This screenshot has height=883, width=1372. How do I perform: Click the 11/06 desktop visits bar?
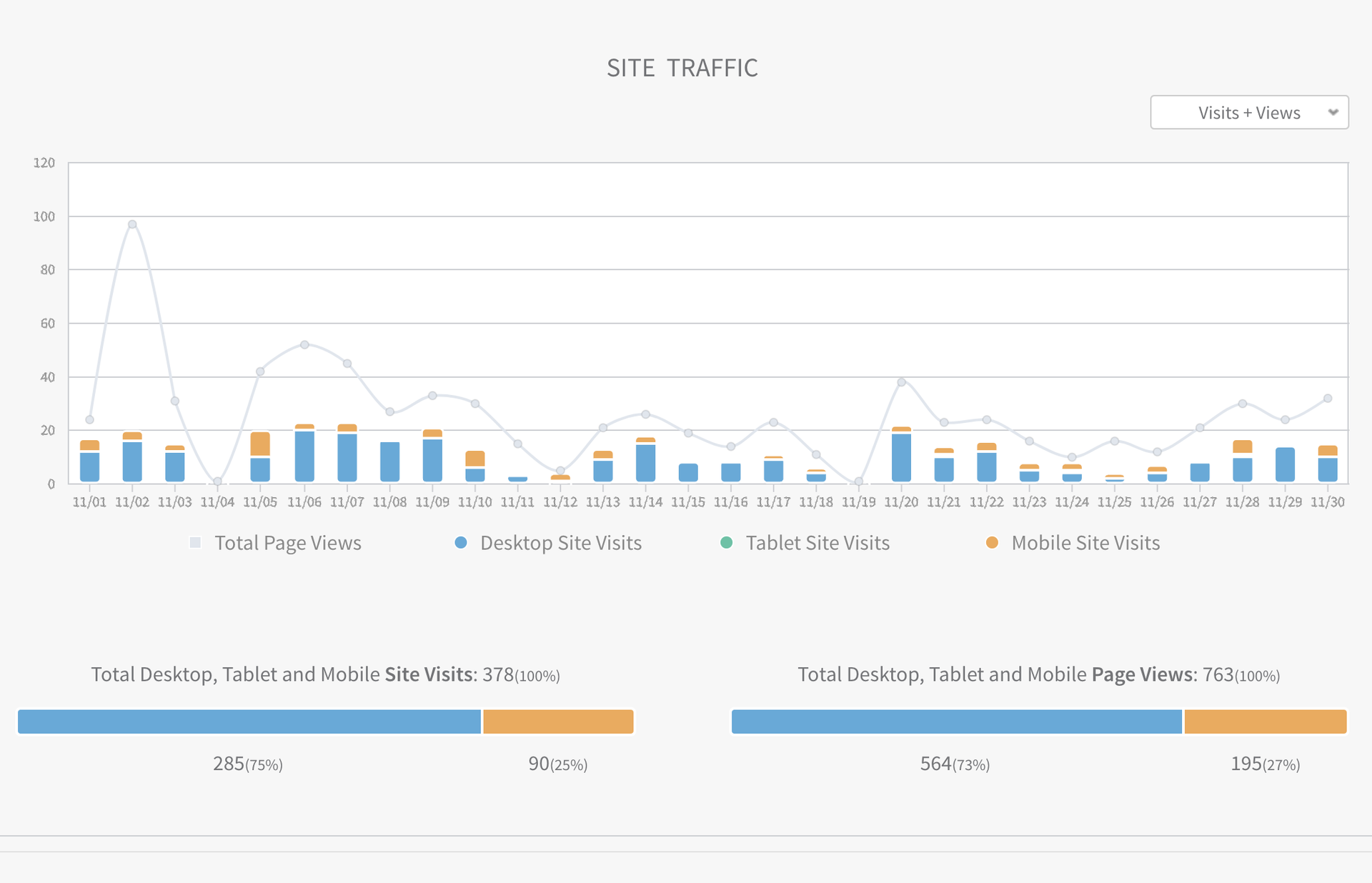(x=304, y=457)
